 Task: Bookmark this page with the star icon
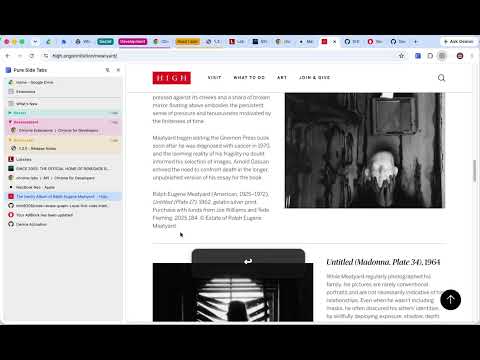pyautogui.click(x=401, y=56)
